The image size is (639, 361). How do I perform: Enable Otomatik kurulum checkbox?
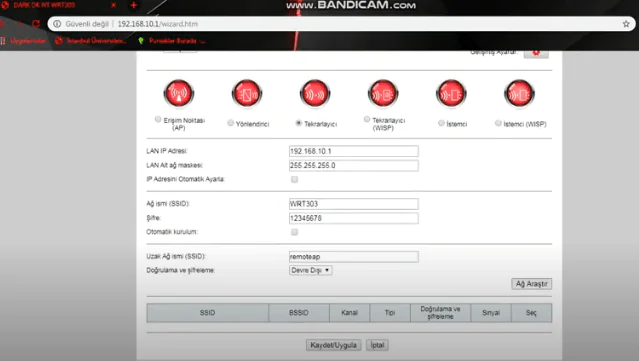294,232
